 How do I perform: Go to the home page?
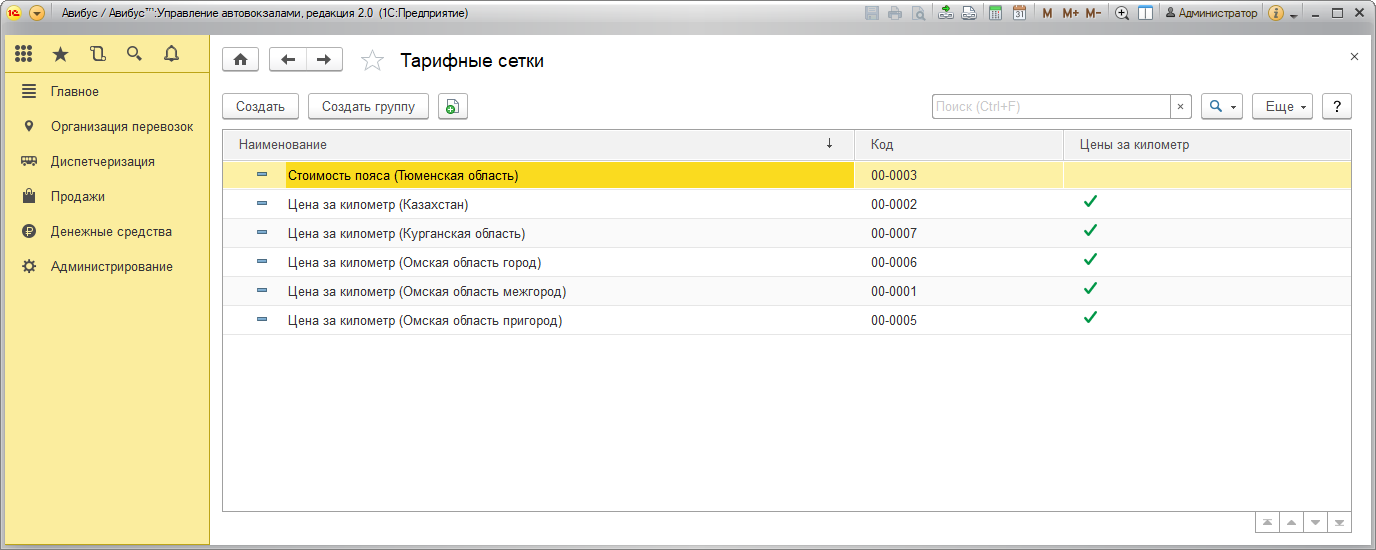tap(240, 60)
